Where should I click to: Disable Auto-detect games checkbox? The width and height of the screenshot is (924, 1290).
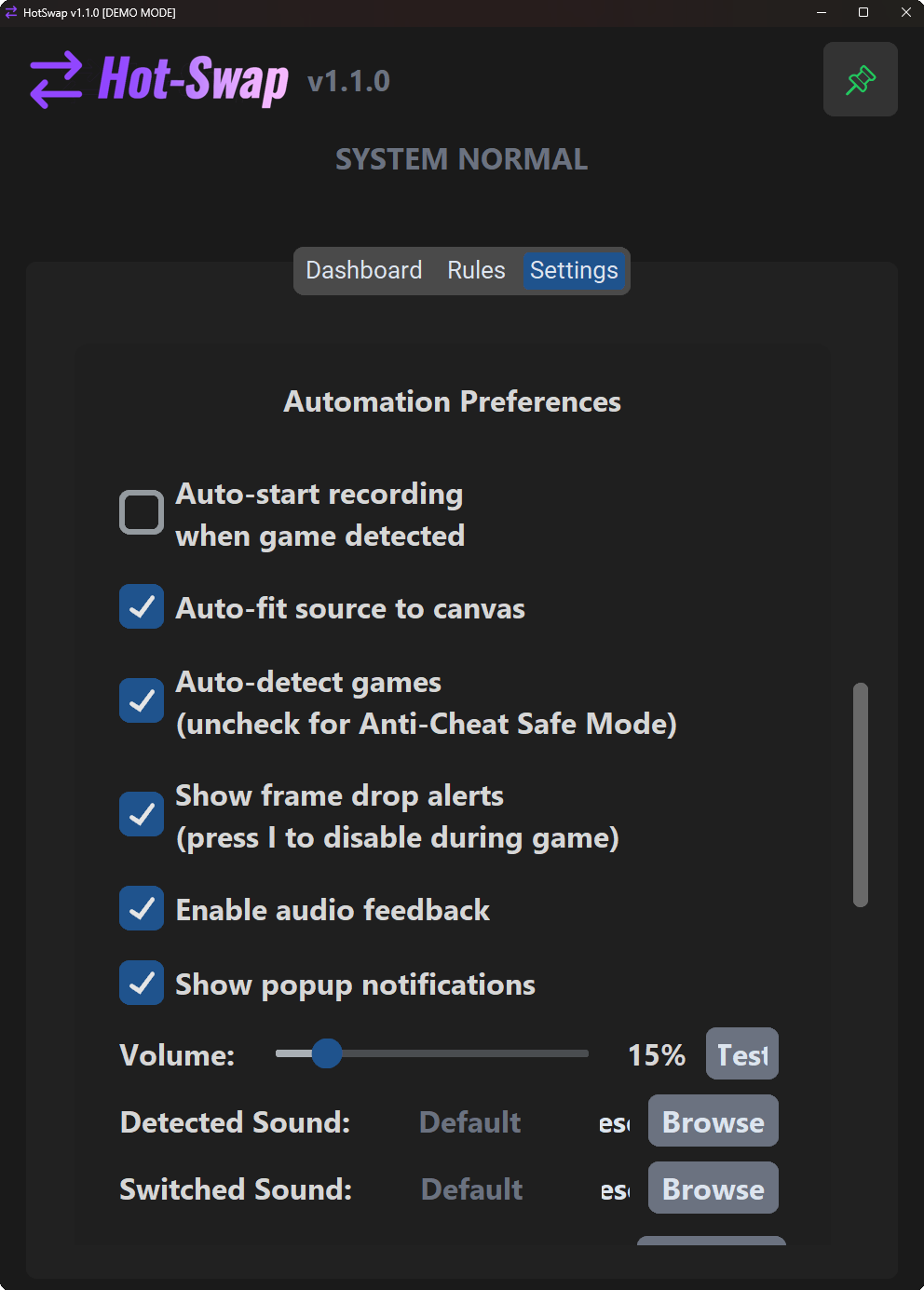click(x=142, y=700)
